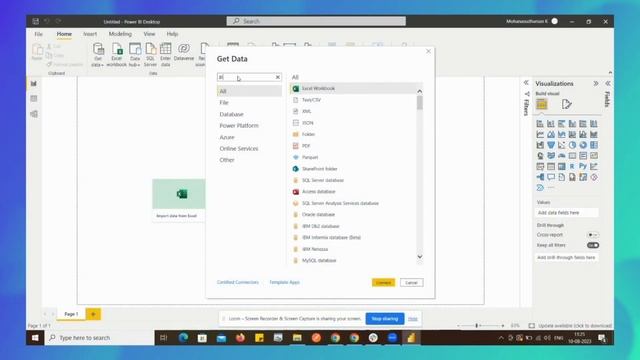Select the Format visual icon

point(566,104)
